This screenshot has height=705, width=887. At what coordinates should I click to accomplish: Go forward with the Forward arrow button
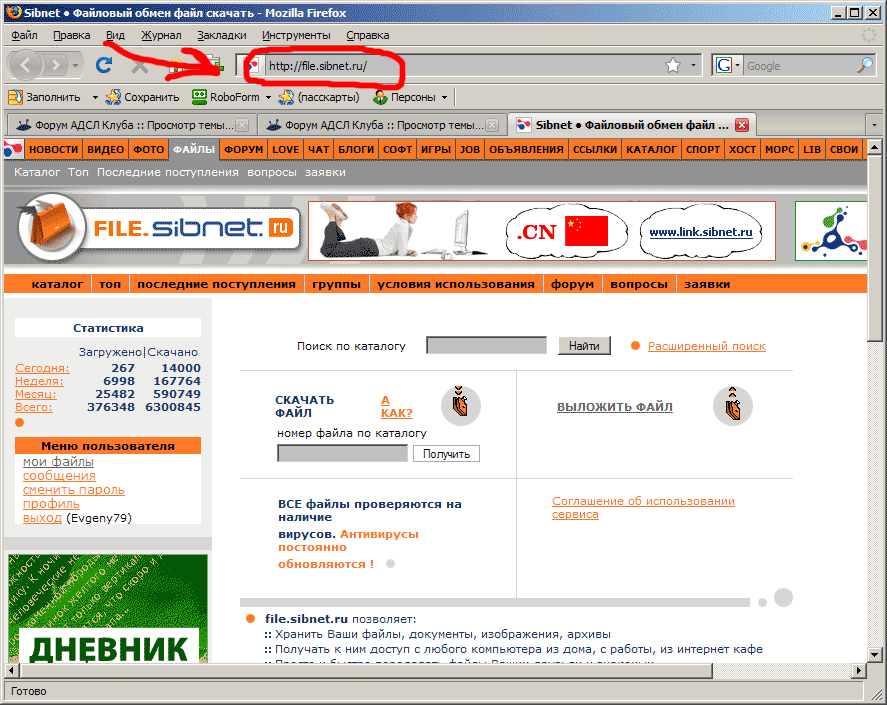tap(55, 66)
